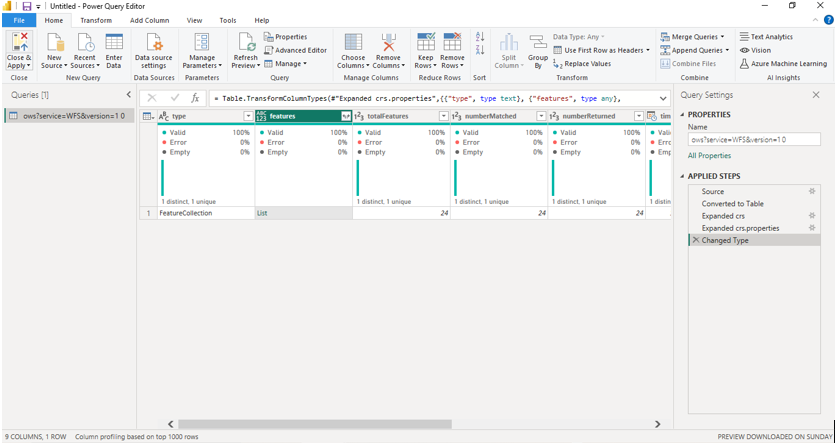The height and width of the screenshot is (443, 839).
Task: Open gear settings for Source step
Action: click(812, 191)
